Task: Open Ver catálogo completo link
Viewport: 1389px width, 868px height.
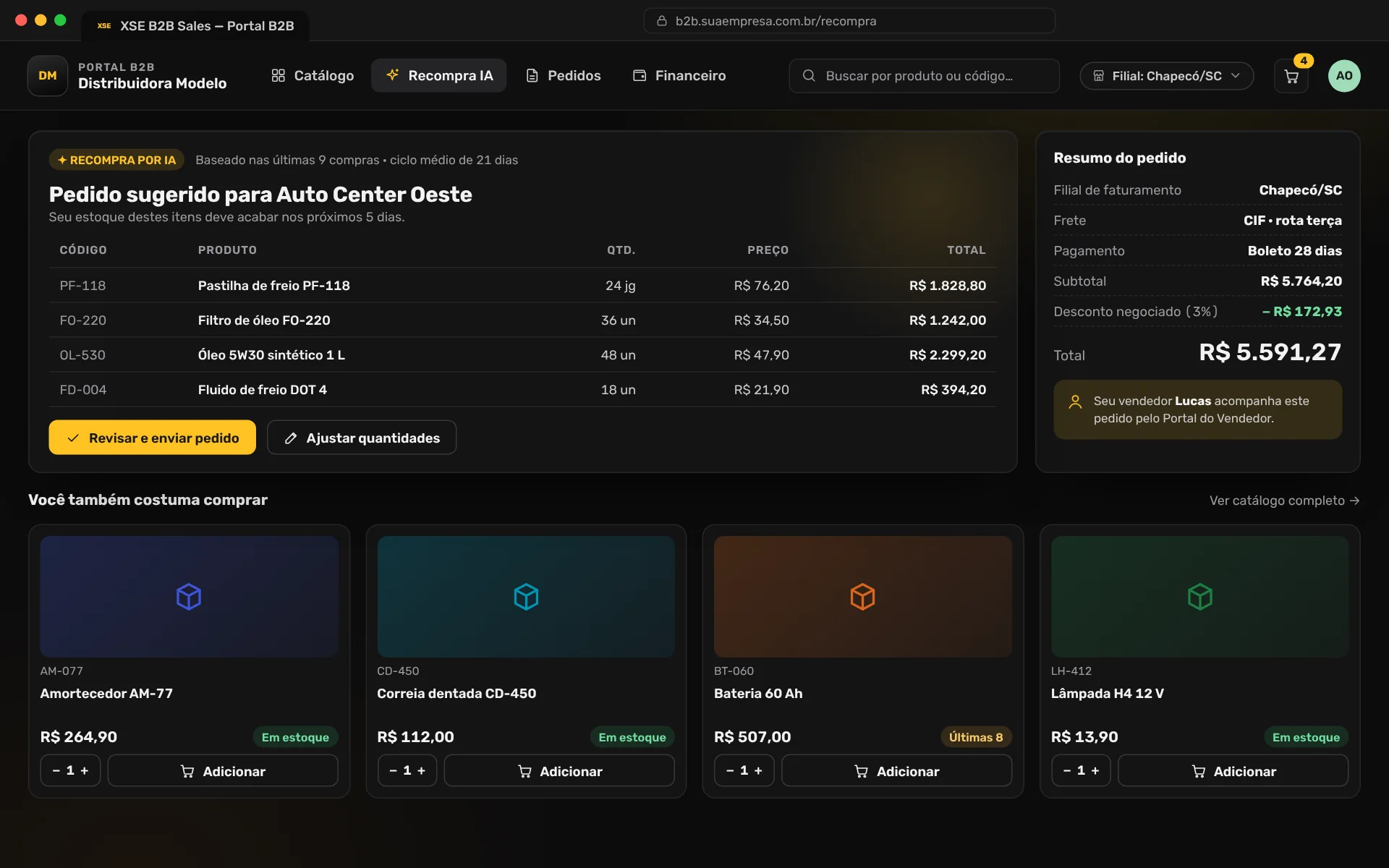Action: coord(1284,501)
